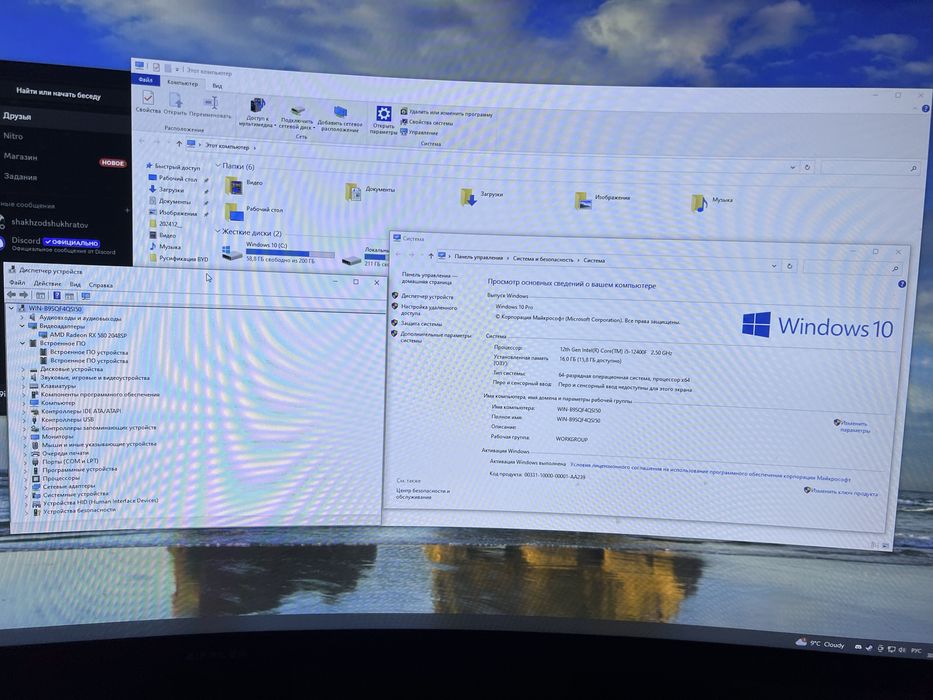This screenshot has width=933, height=700.
Task: Click Добавить сетевое расположение icon
Action: click(x=340, y=111)
